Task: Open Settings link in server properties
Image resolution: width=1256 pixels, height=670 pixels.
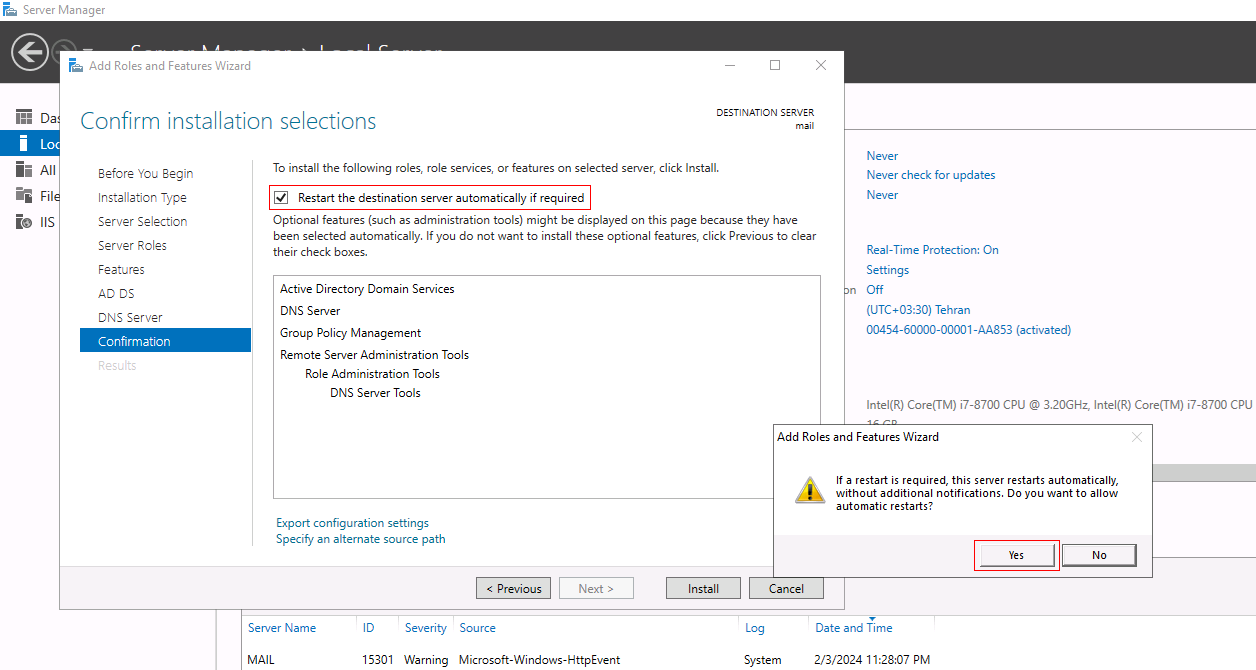Action: (888, 270)
